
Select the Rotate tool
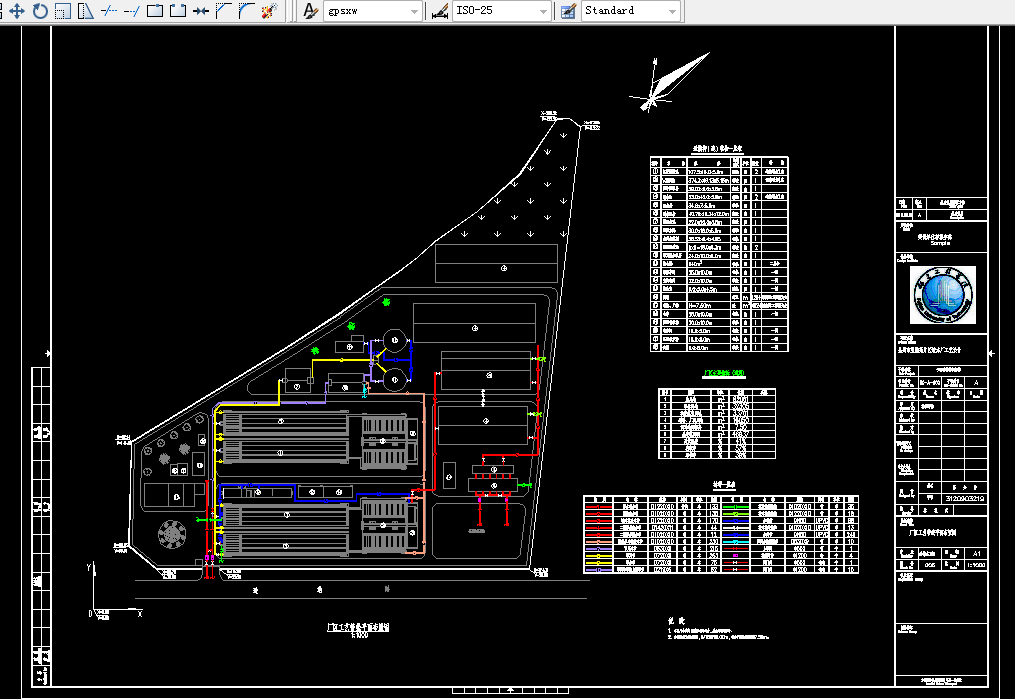tap(40, 10)
